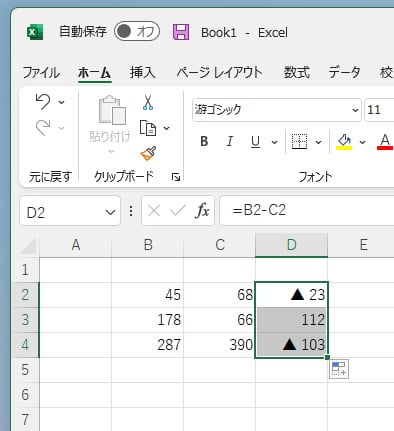Click cell showing 112
The width and height of the screenshot is (394, 431).
(x=292, y=320)
